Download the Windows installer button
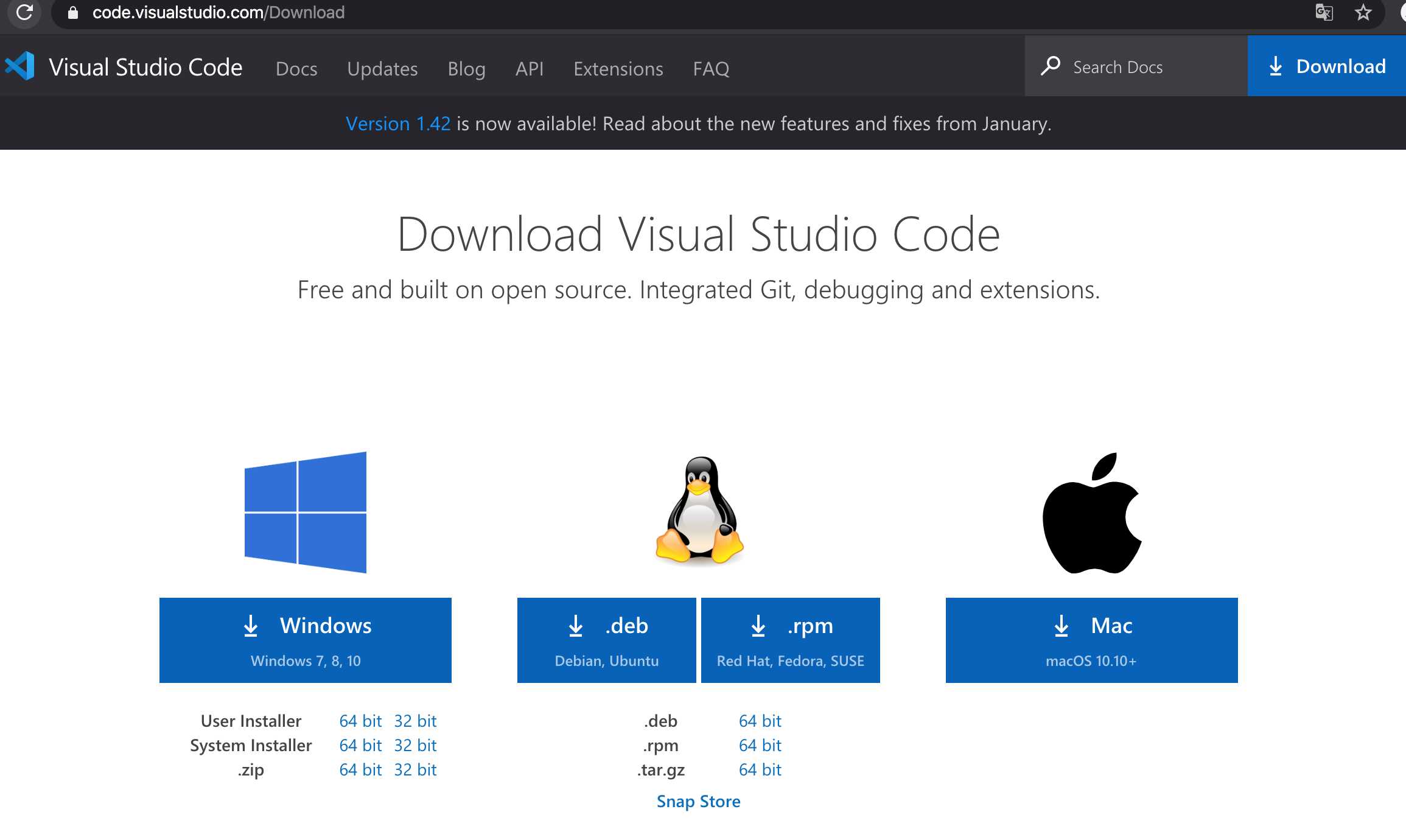1406x840 pixels. [x=306, y=640]
